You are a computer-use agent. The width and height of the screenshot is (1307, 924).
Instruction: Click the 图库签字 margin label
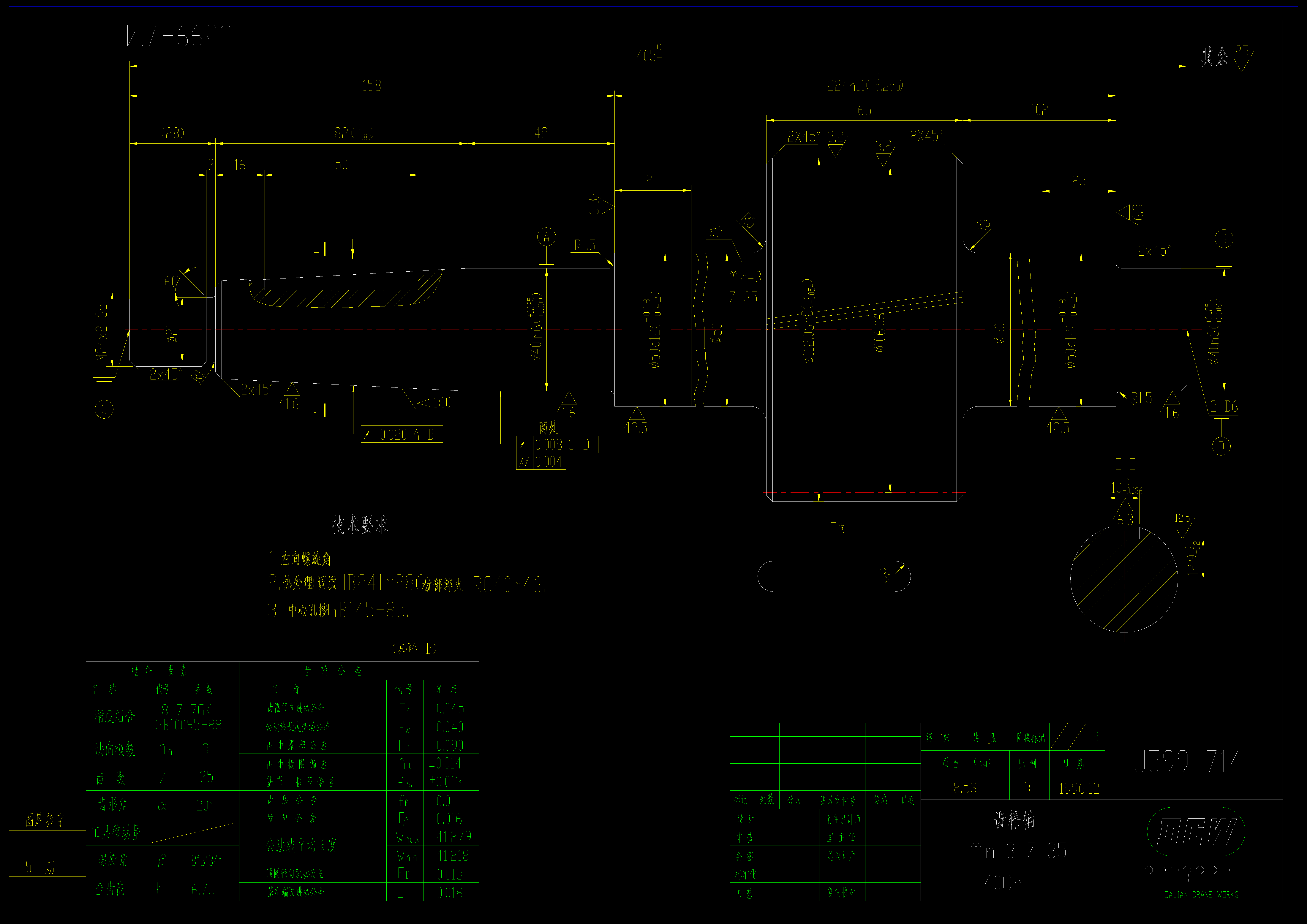[45, 820]
